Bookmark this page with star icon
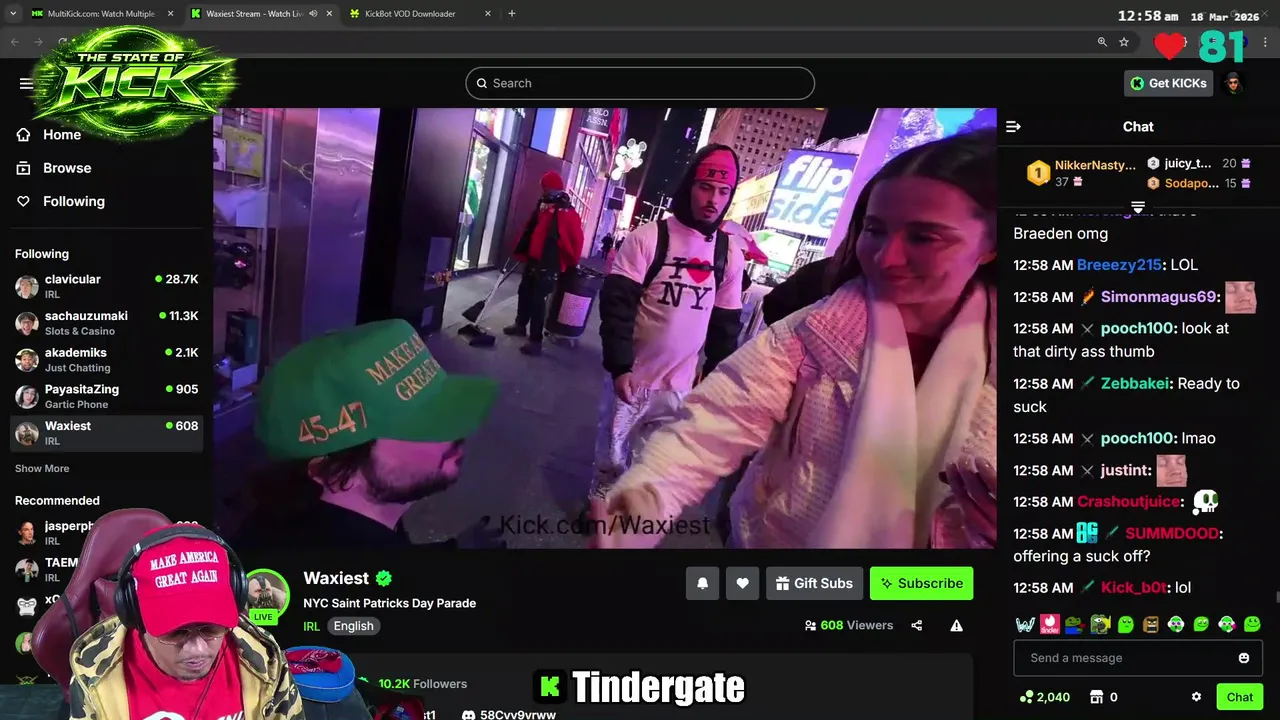1280x720 pixels. point(1124,42)
